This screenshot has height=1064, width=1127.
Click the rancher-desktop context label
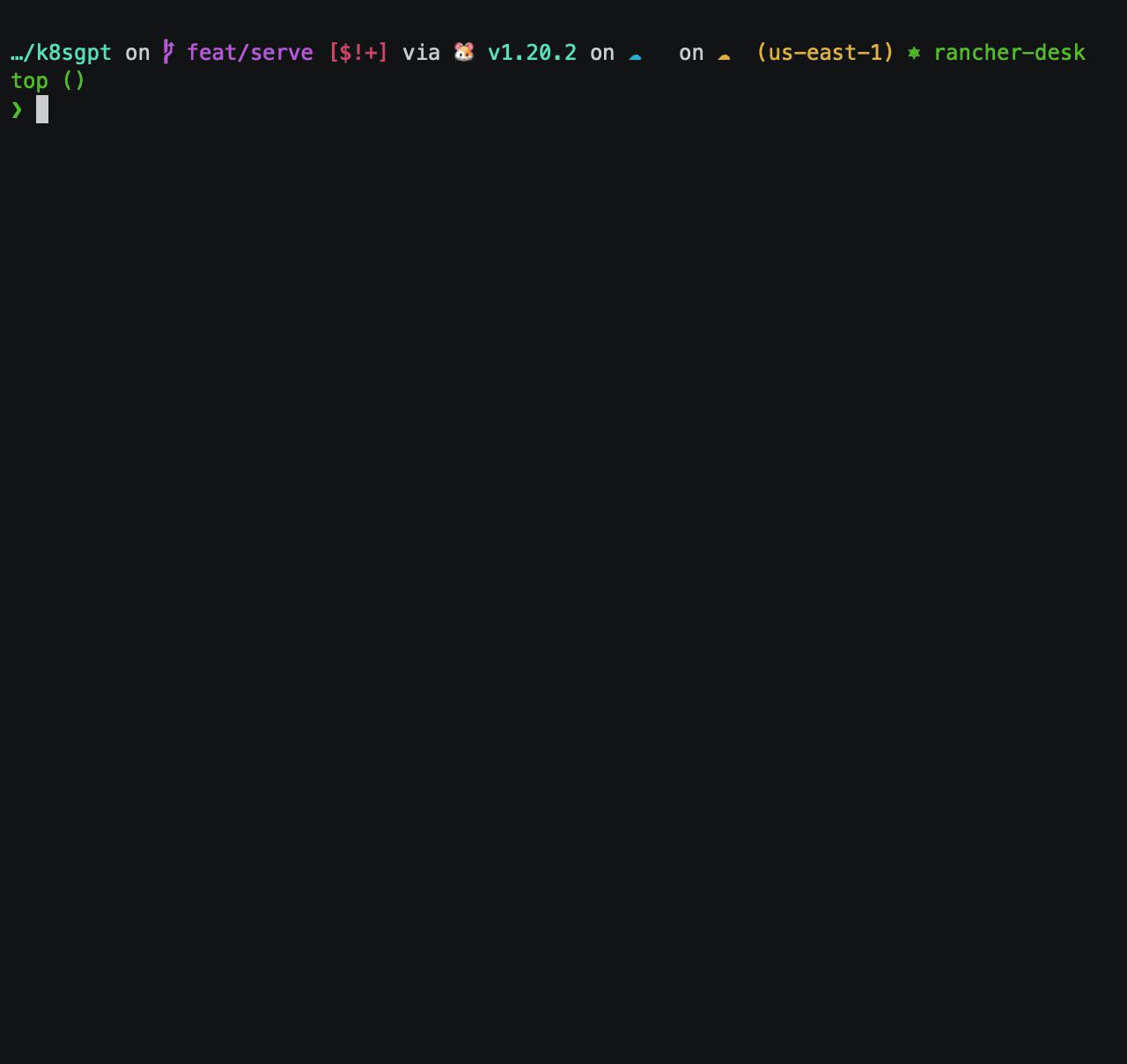click(1009, 52)
